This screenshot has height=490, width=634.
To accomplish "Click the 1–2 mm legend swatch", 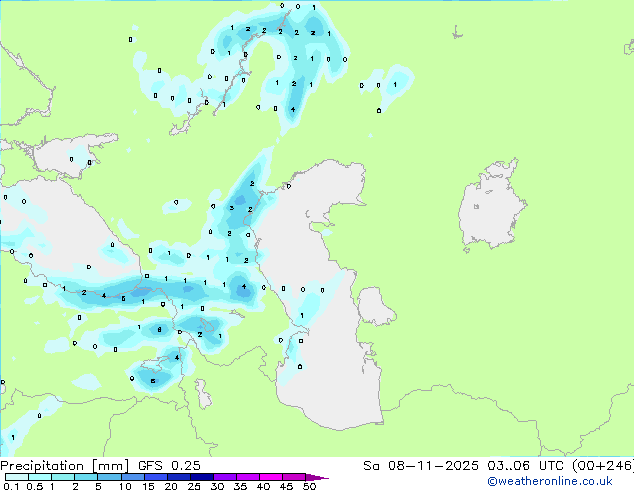I will tap(63, 477).
